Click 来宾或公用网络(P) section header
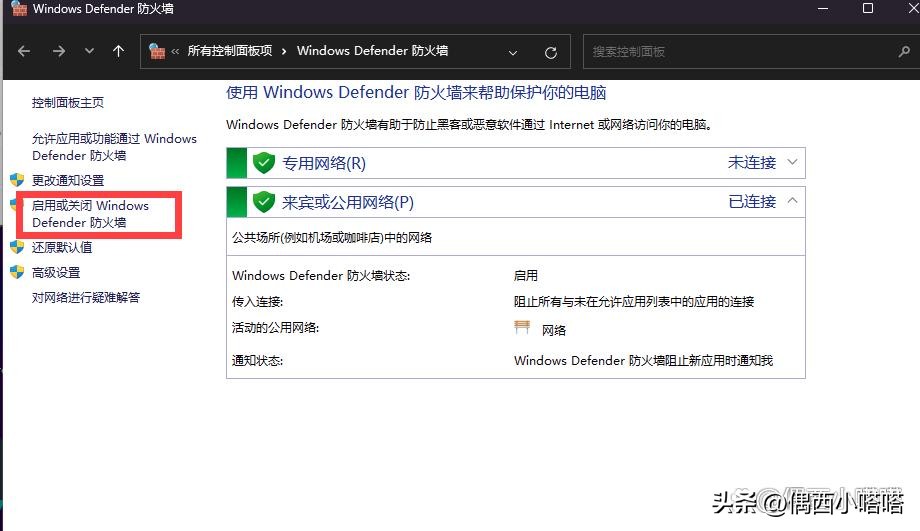Viewport: 920px width, 531px height. 516,202
